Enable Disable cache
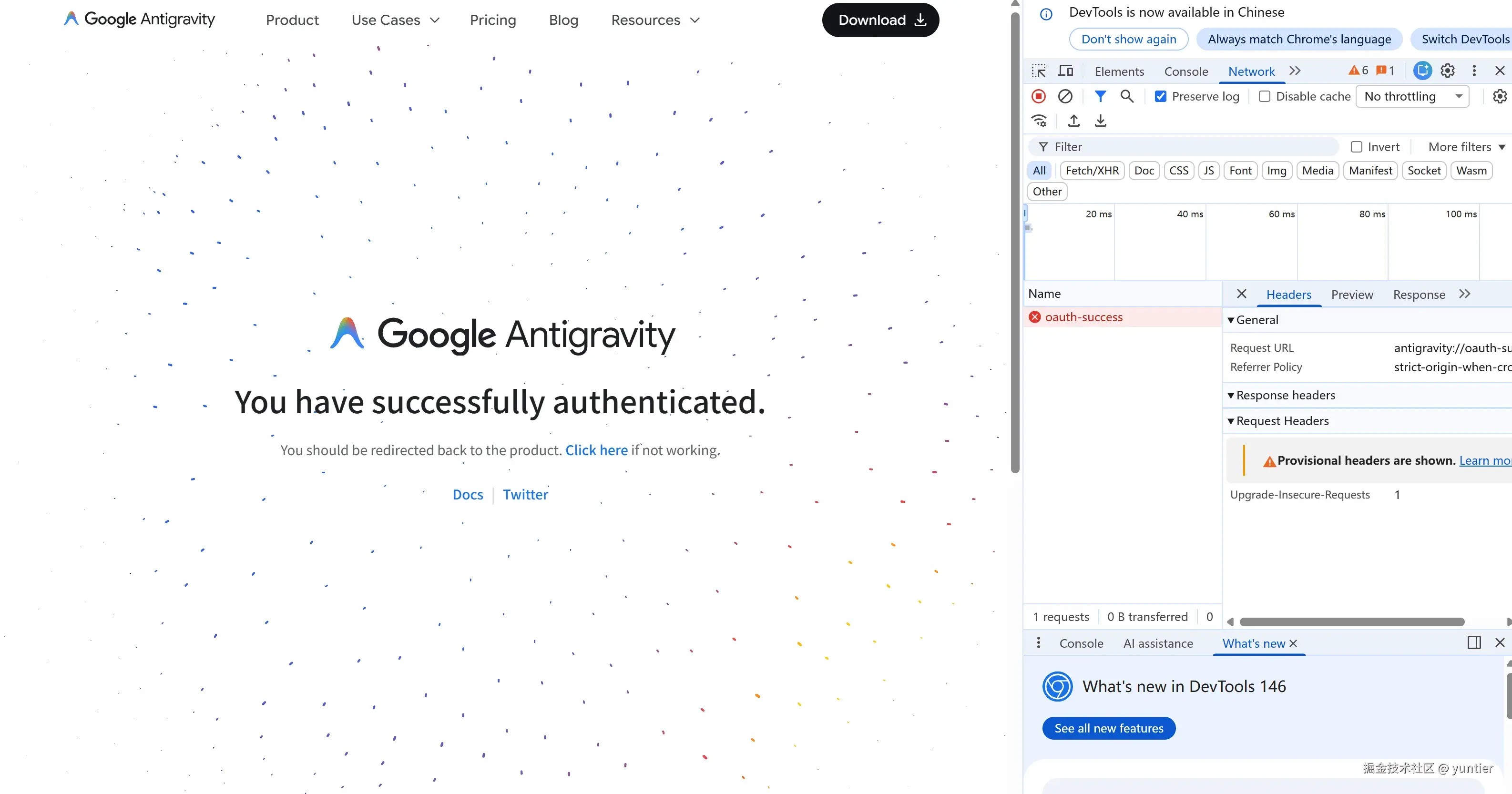The image size is (1512, 794). 1265,96
